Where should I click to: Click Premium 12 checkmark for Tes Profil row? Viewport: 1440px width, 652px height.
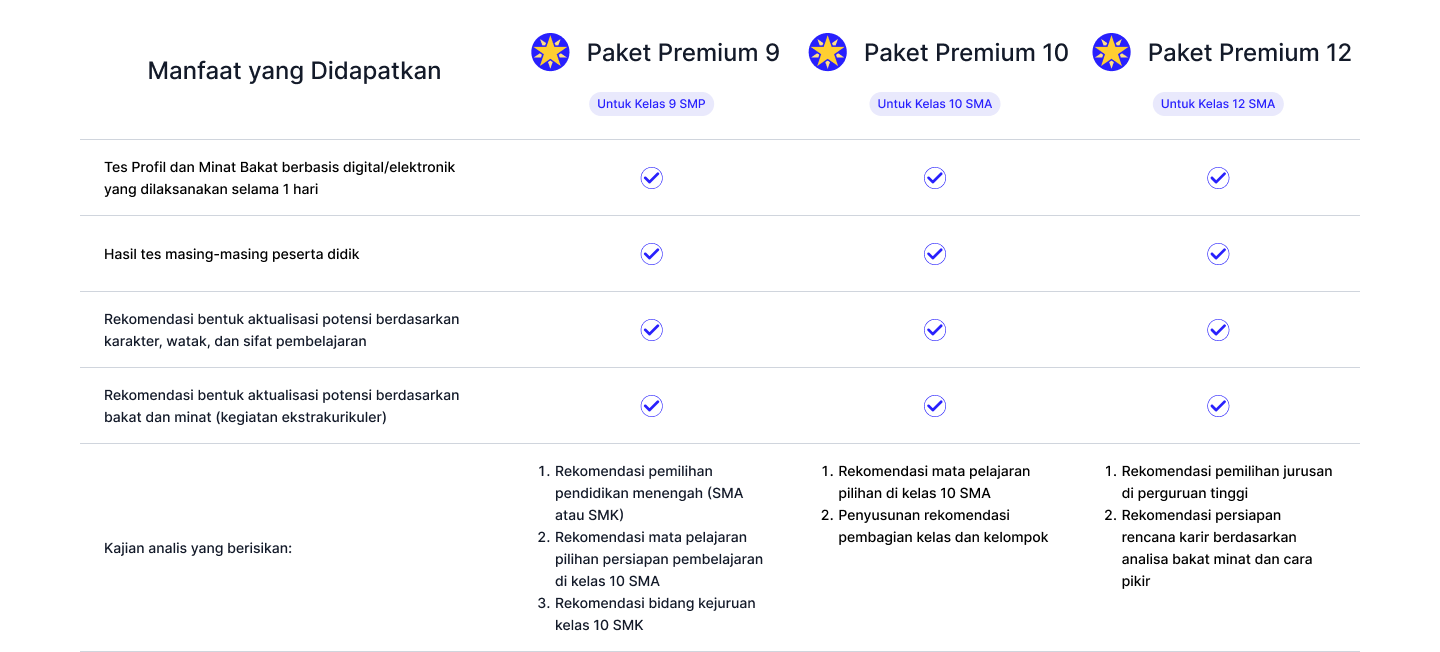click(x=1218, y=178)
